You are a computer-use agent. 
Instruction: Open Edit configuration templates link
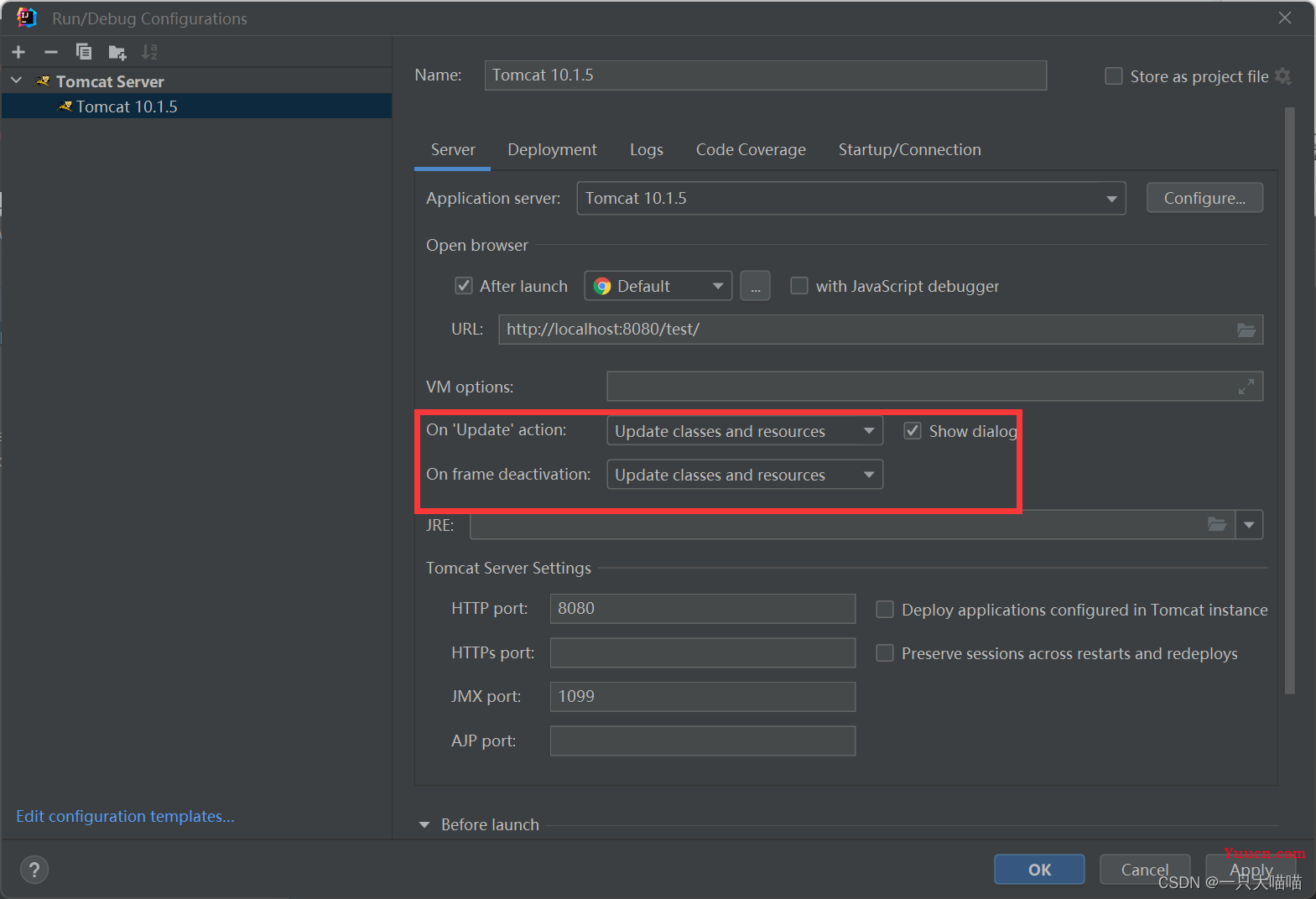tap(125, 816)
